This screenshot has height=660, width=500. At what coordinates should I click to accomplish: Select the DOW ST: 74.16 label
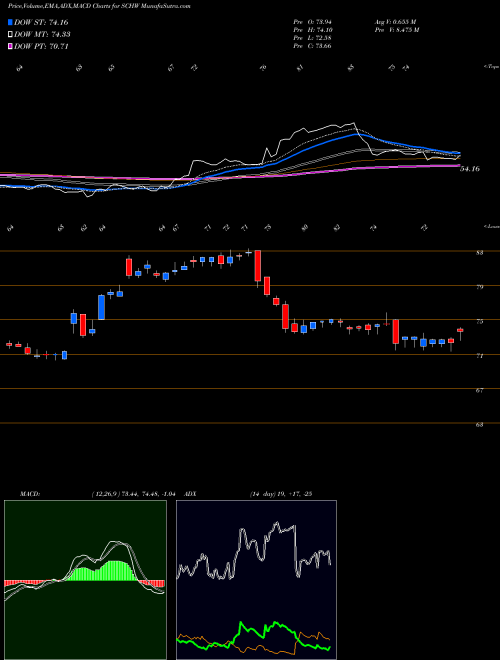point(41,23)
